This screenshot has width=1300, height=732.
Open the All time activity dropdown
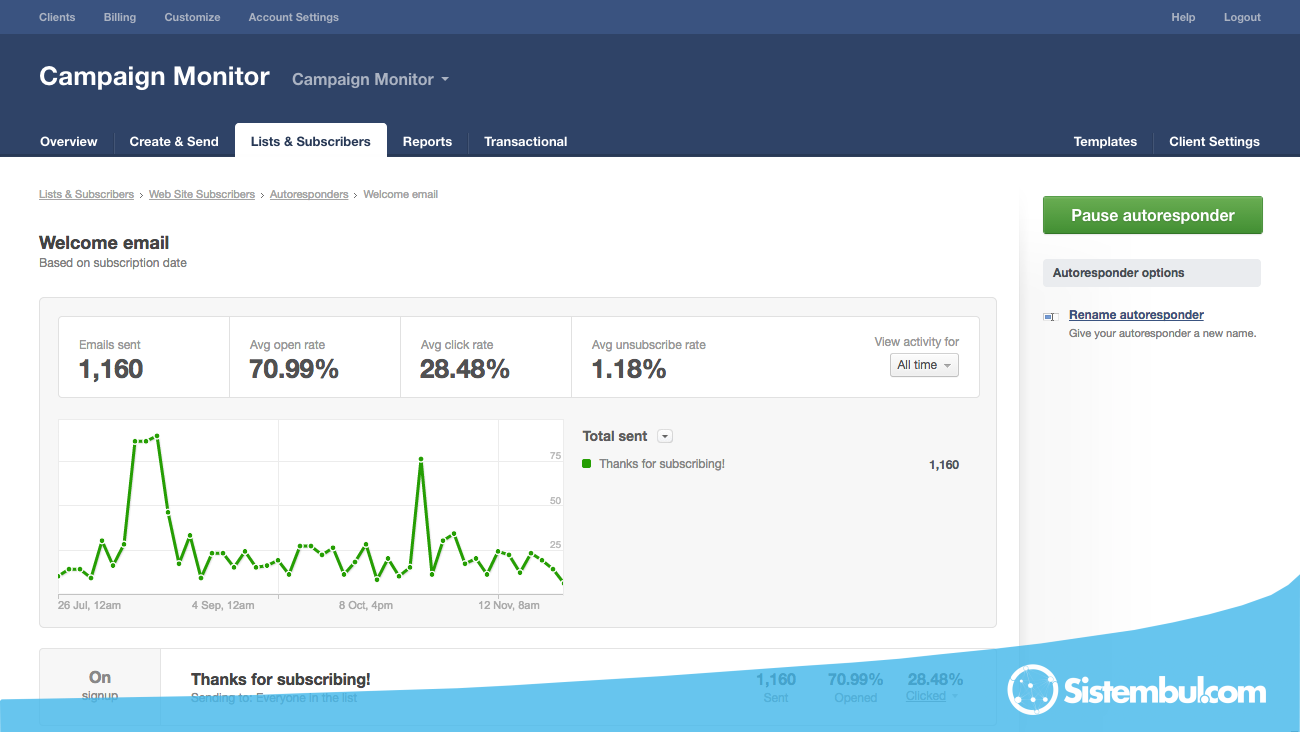click(924, 365)
